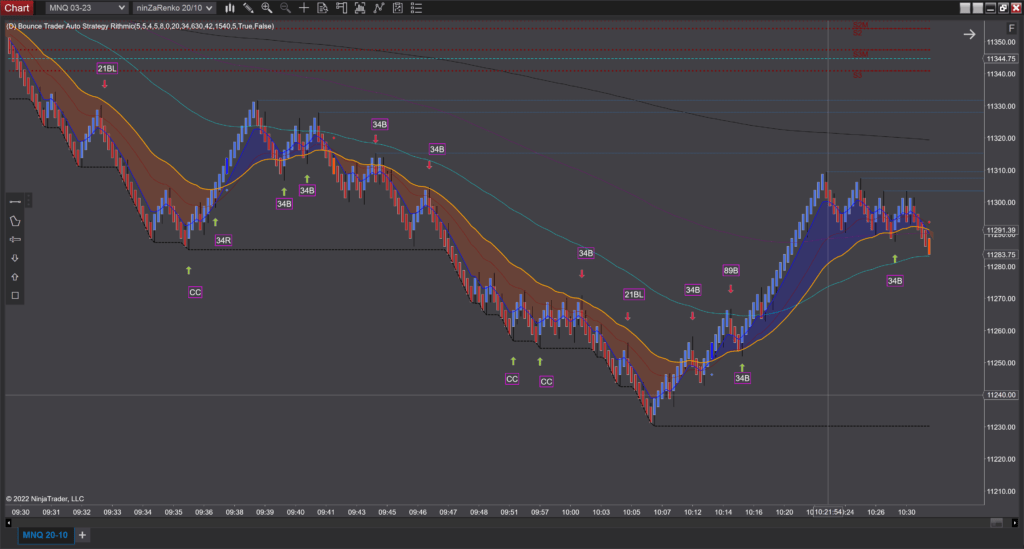The height and width of the screenshot is (549, 1024).
Task: Open the Strategies icon
Action: point(397,8)
